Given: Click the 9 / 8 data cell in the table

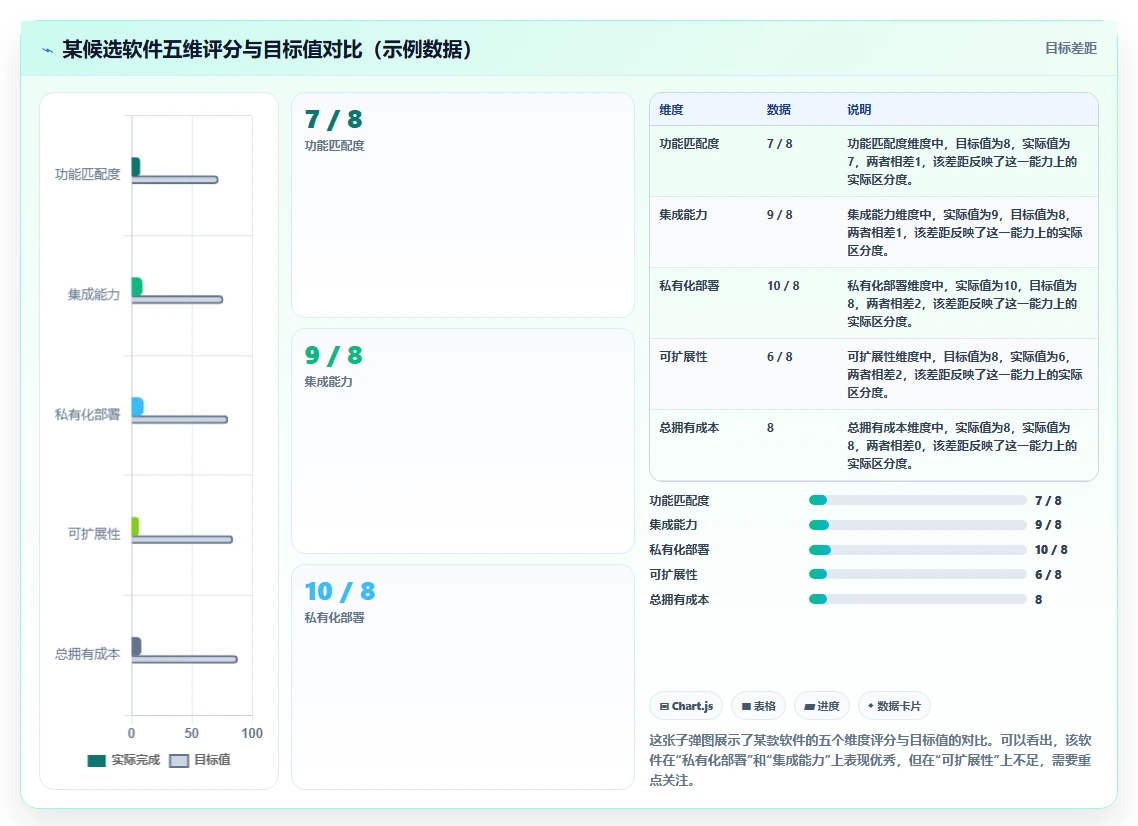Looking at the screenshot, I should [x=779, y=215].
